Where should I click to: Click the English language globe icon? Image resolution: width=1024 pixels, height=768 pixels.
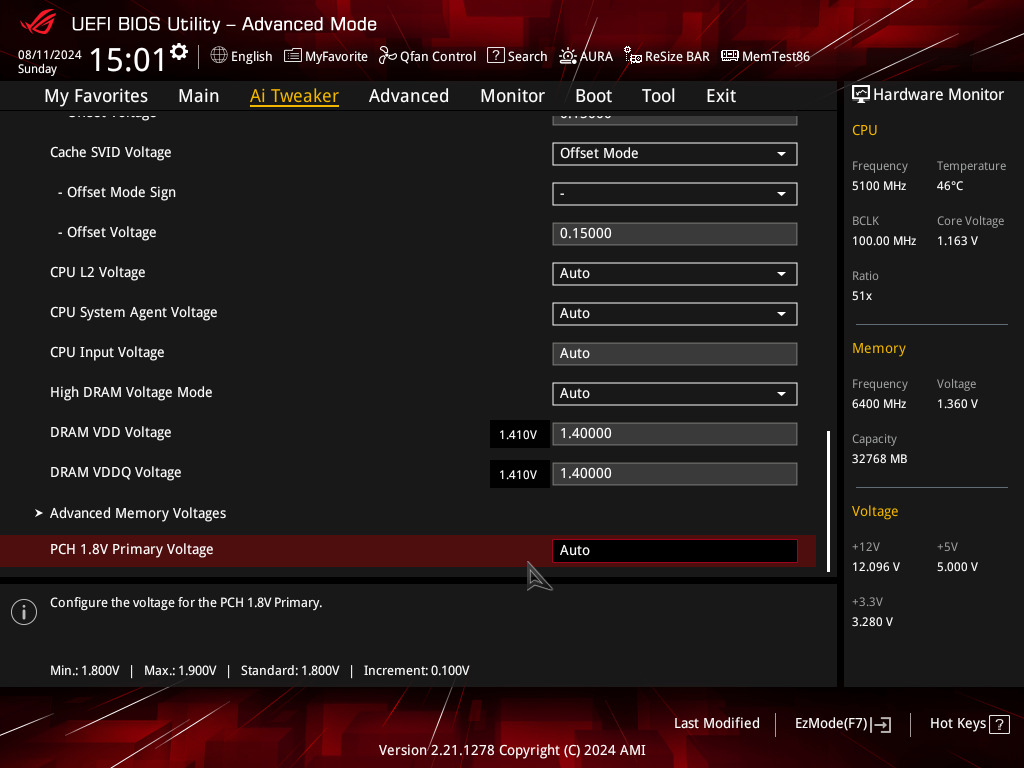pos(219,56)
